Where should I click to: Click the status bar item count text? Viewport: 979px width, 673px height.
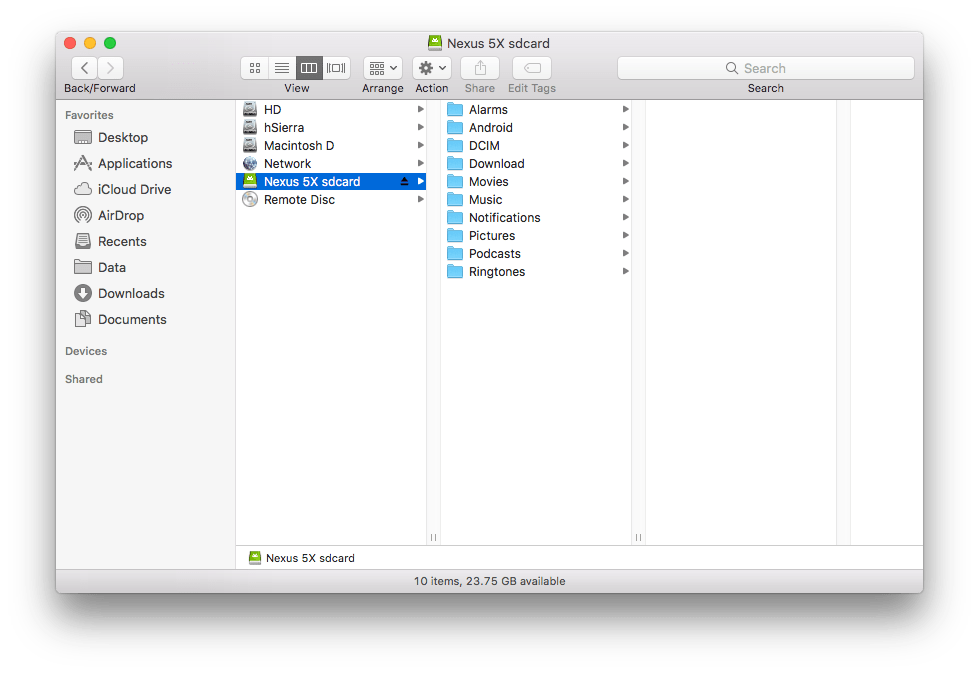(490, 581)
